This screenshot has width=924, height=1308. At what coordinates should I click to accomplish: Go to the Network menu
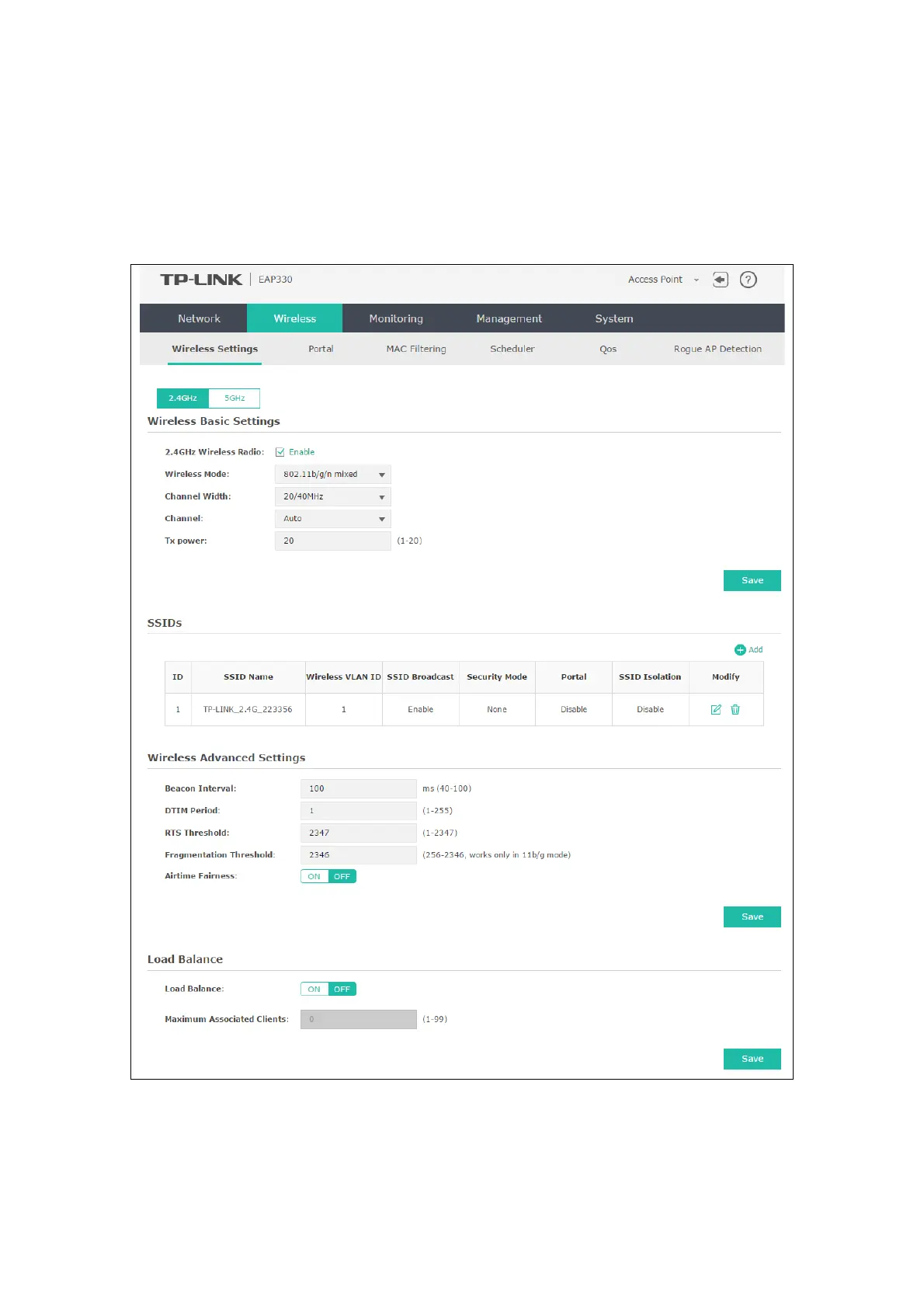(199, 318)
